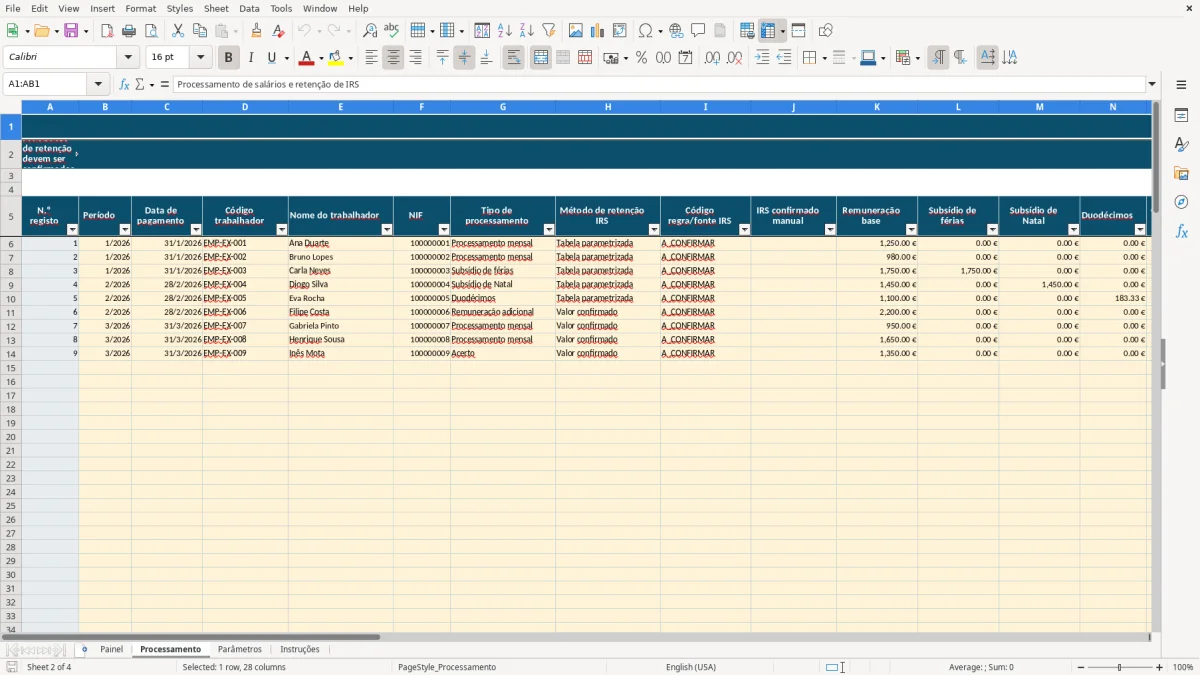1200x675 pixels.
Task: Switch to the Instruções sheet tab
Action: coord(300,650)
